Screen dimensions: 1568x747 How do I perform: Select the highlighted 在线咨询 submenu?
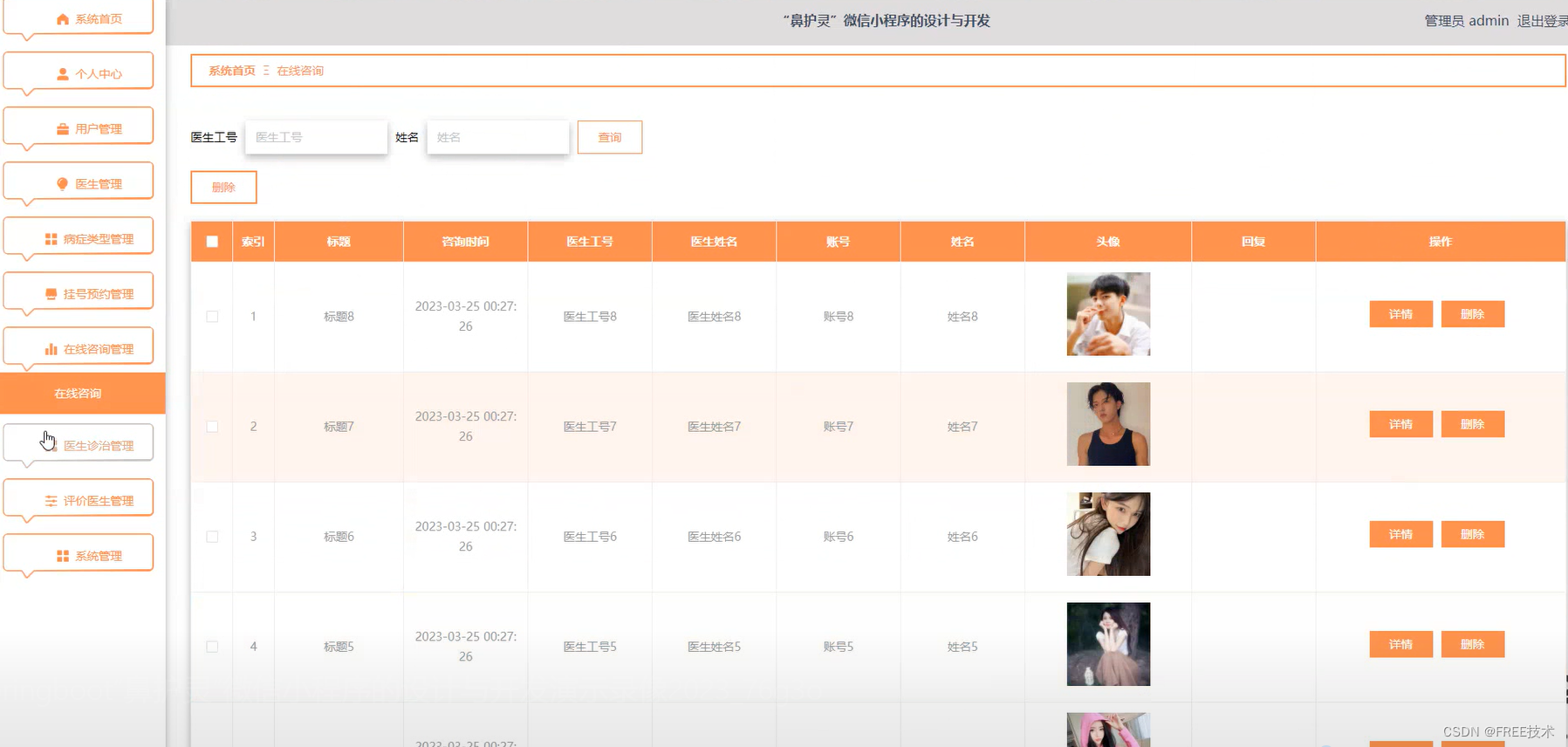click(x=83, y=394)
